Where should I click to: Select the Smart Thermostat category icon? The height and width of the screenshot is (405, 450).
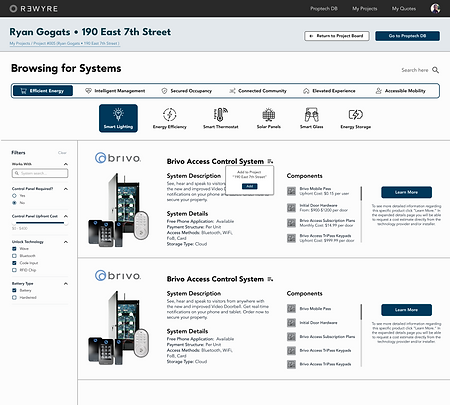221,118
